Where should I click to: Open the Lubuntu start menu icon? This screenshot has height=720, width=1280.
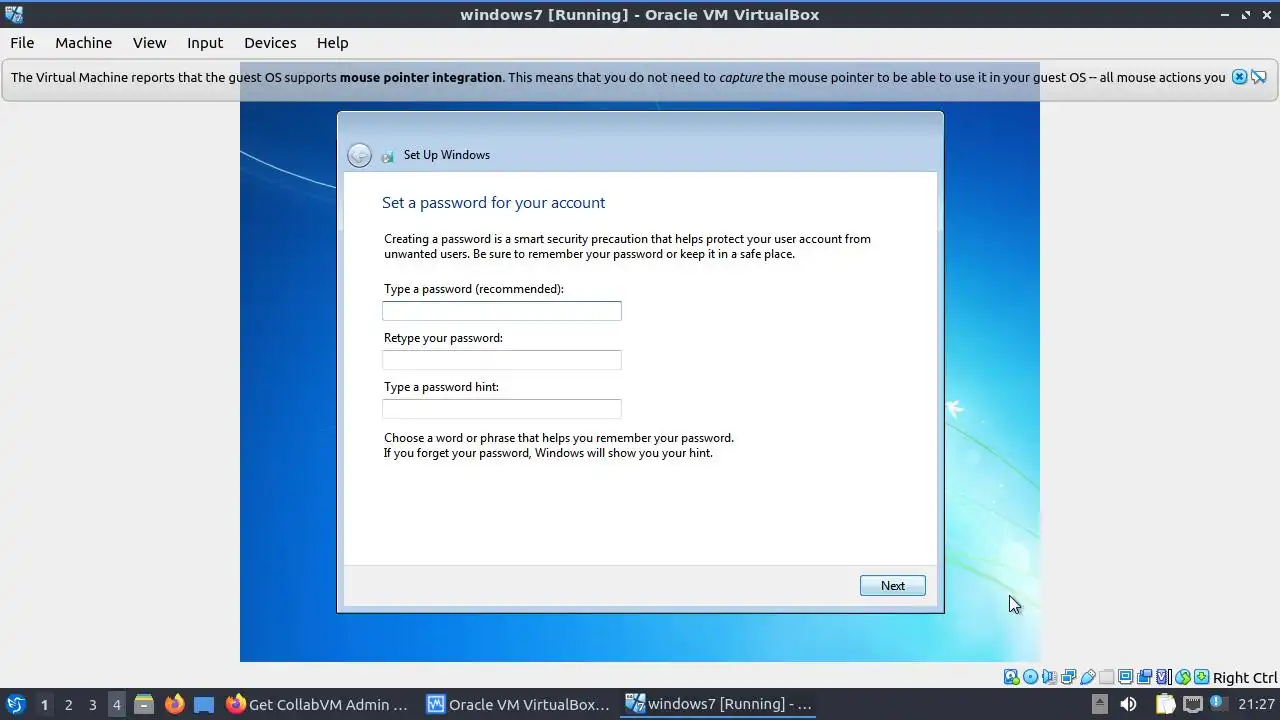click(15, 704)
